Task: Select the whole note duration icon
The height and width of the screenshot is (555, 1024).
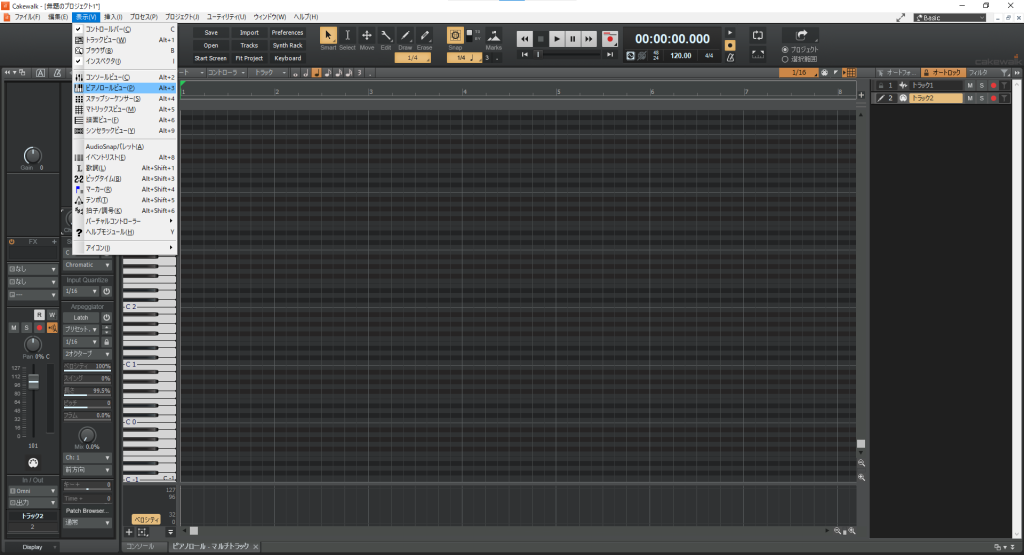Action: [x=295, y=73]
